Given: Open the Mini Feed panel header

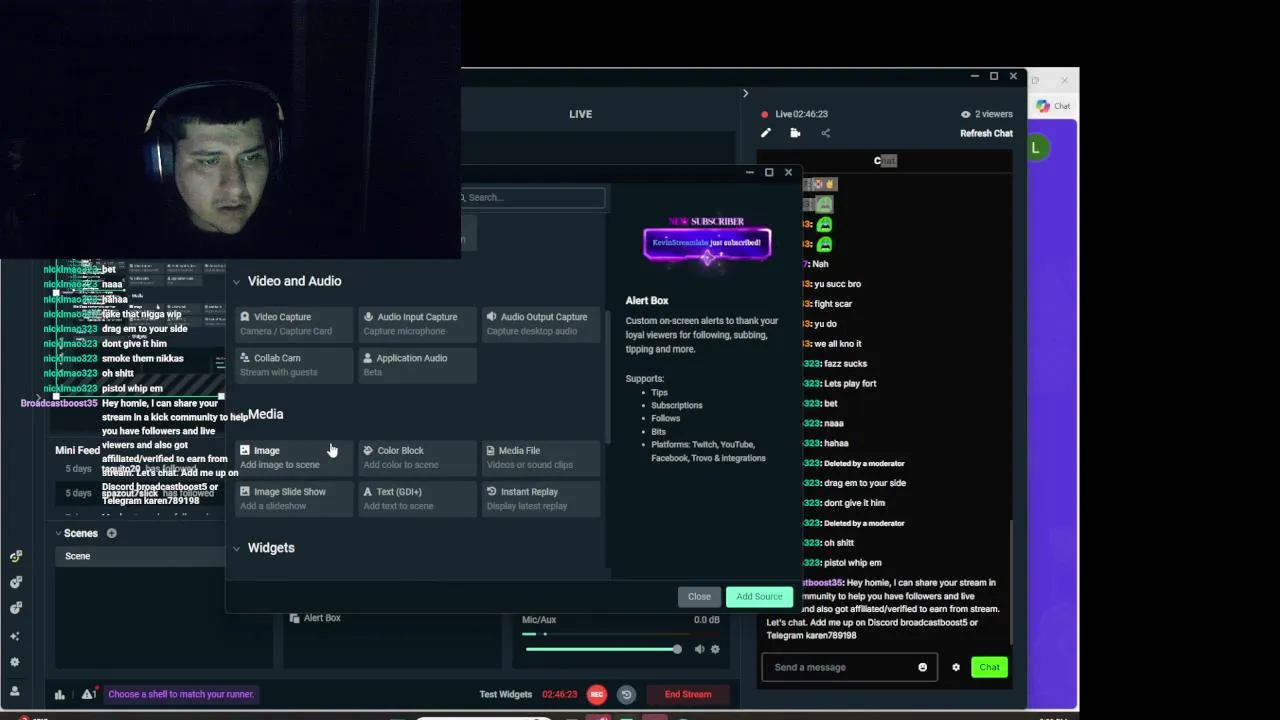Looking at the screenshot, I should coord(77,450).
